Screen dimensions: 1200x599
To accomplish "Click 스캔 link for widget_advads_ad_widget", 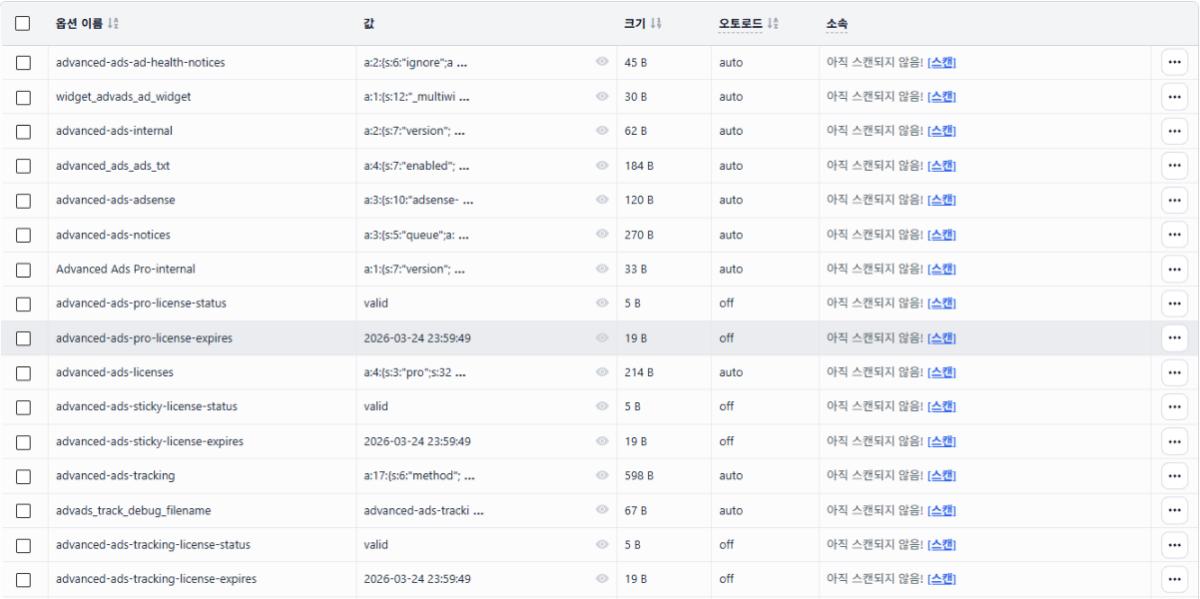I will pos(941,97).
